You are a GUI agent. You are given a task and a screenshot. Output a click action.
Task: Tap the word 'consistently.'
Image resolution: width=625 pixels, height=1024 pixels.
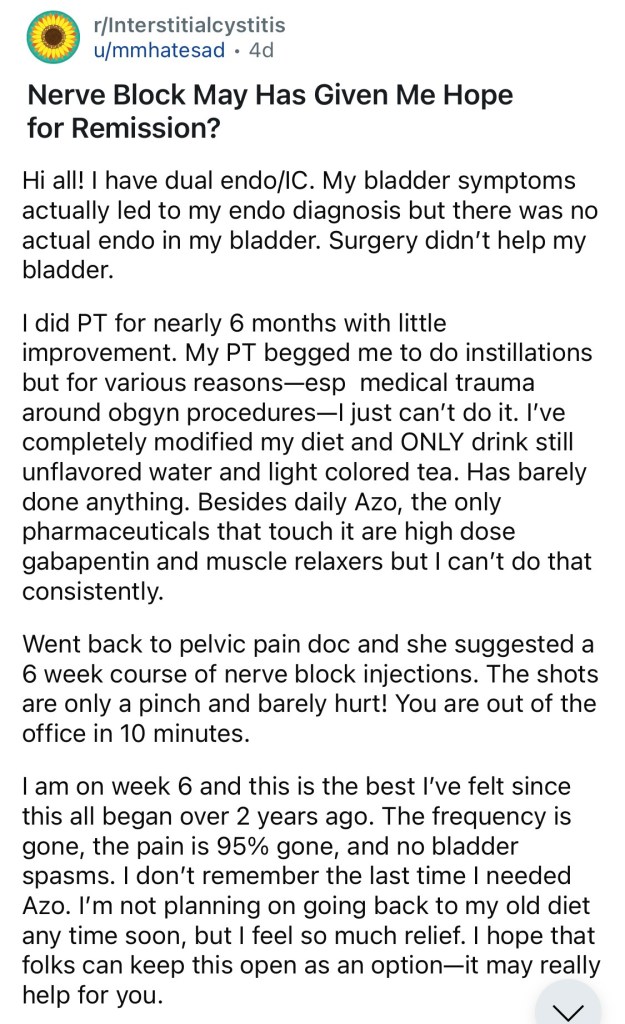[92, 591]
